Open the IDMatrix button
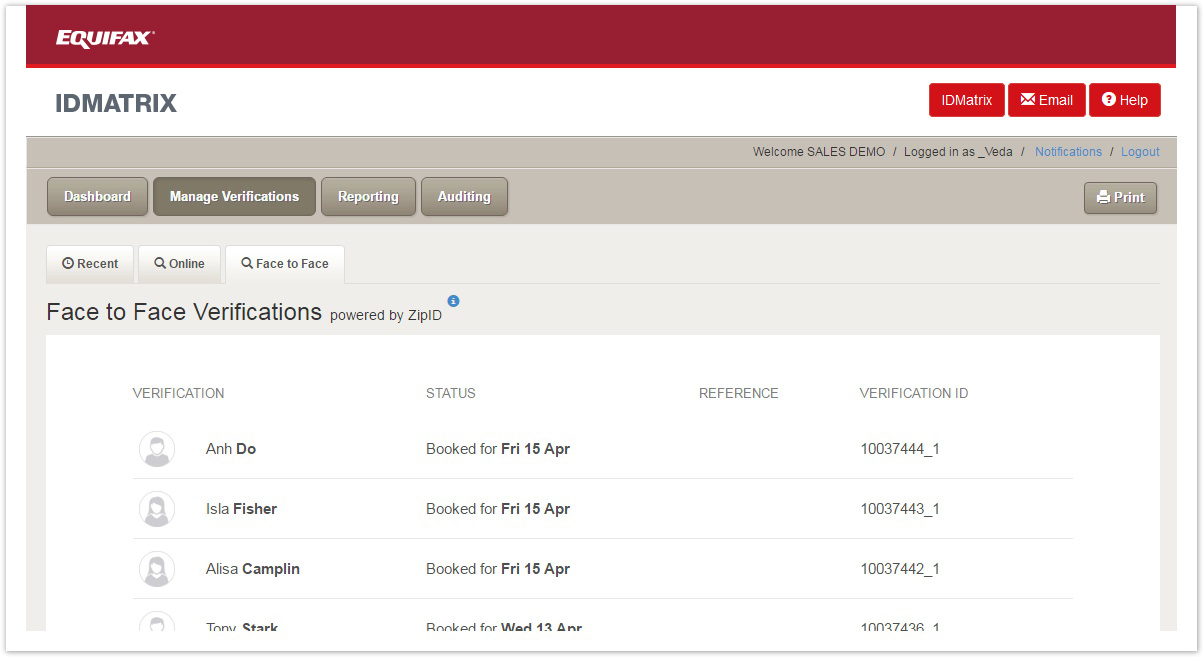Viewport: 1203px width, 657px height. click(967, 100)
